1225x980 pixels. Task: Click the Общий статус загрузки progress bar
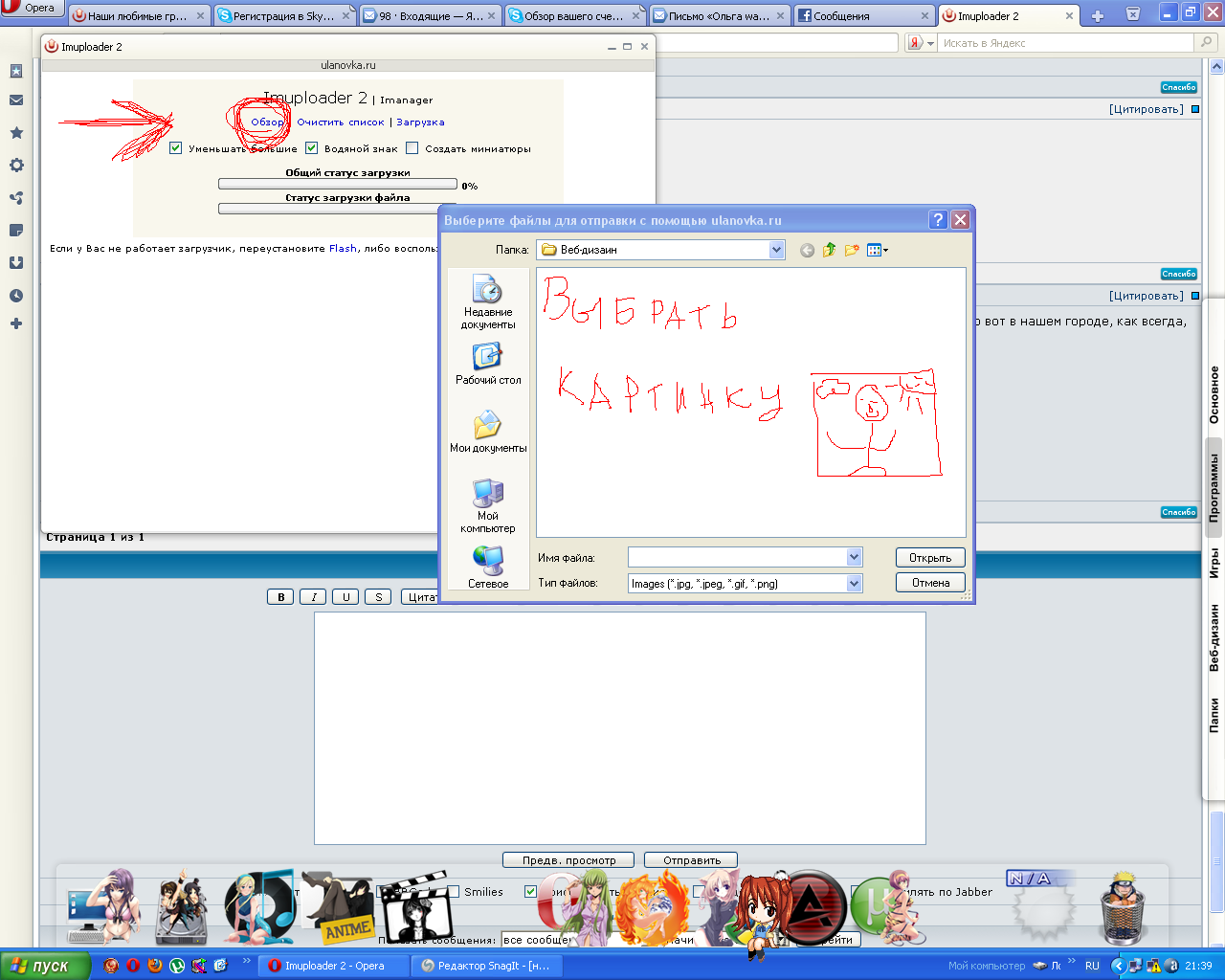[338, 184]
